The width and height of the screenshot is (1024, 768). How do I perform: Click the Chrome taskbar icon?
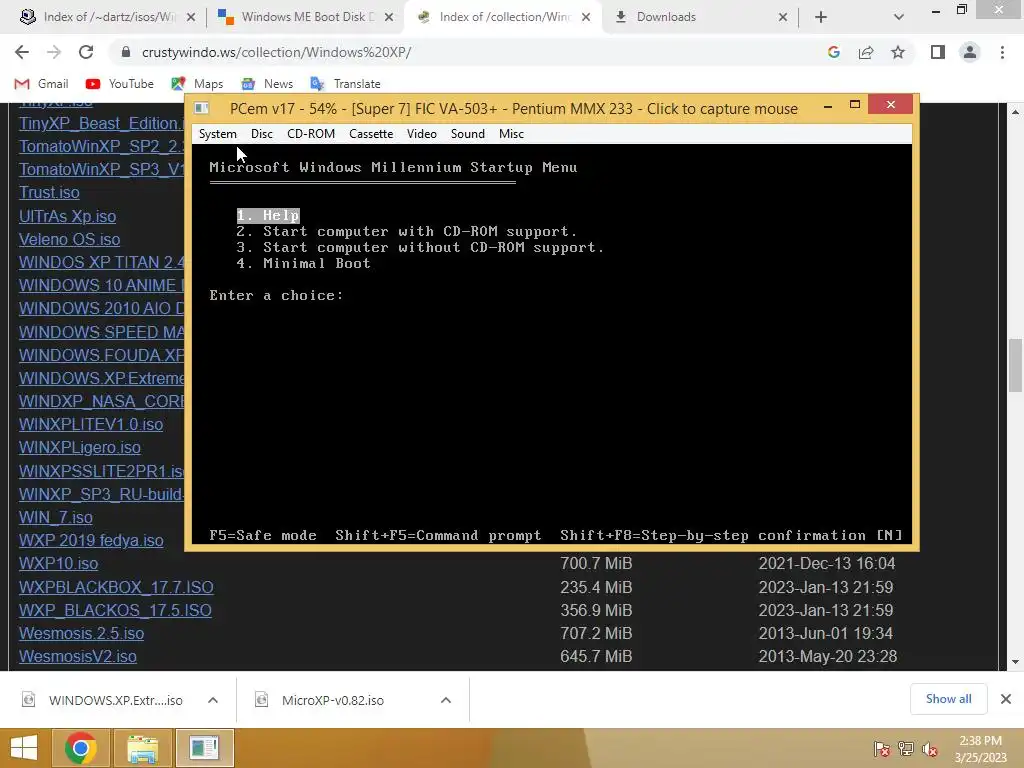point(81,748)
